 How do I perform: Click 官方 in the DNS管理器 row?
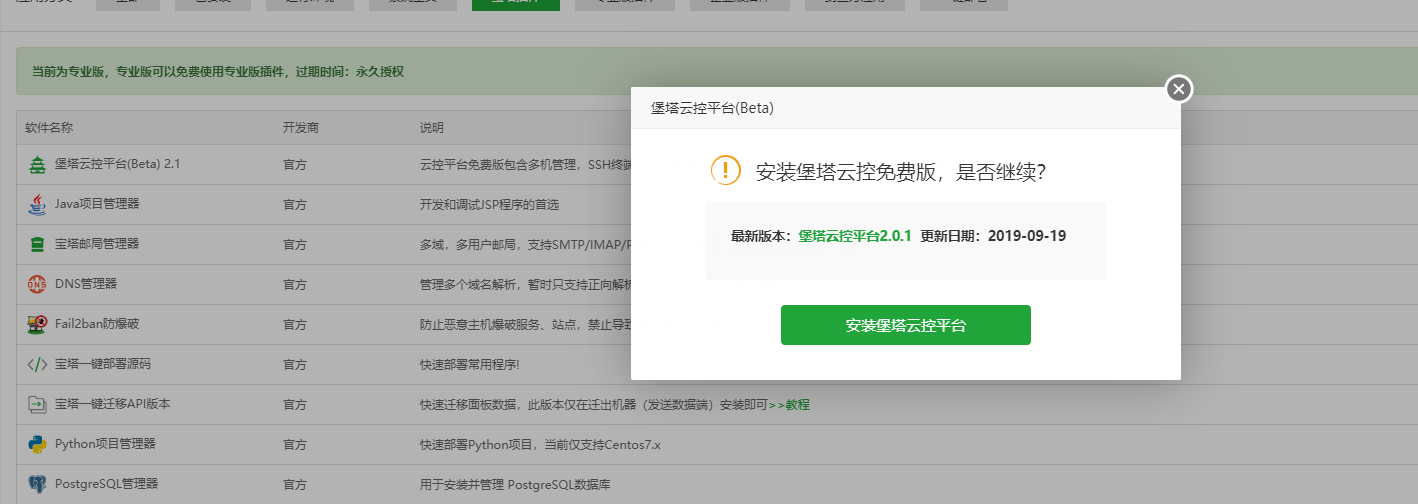(295, 284)
